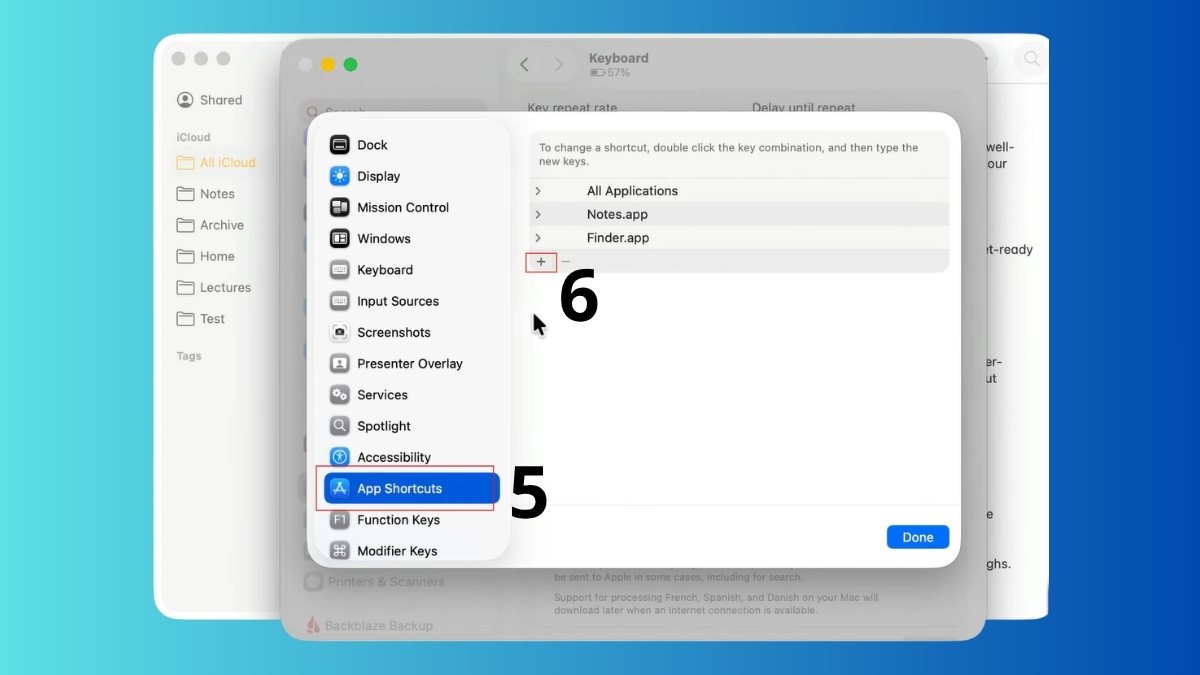Screen dimensions: 1200x675
Task: Click the Done button
Action: click(918, 537)
